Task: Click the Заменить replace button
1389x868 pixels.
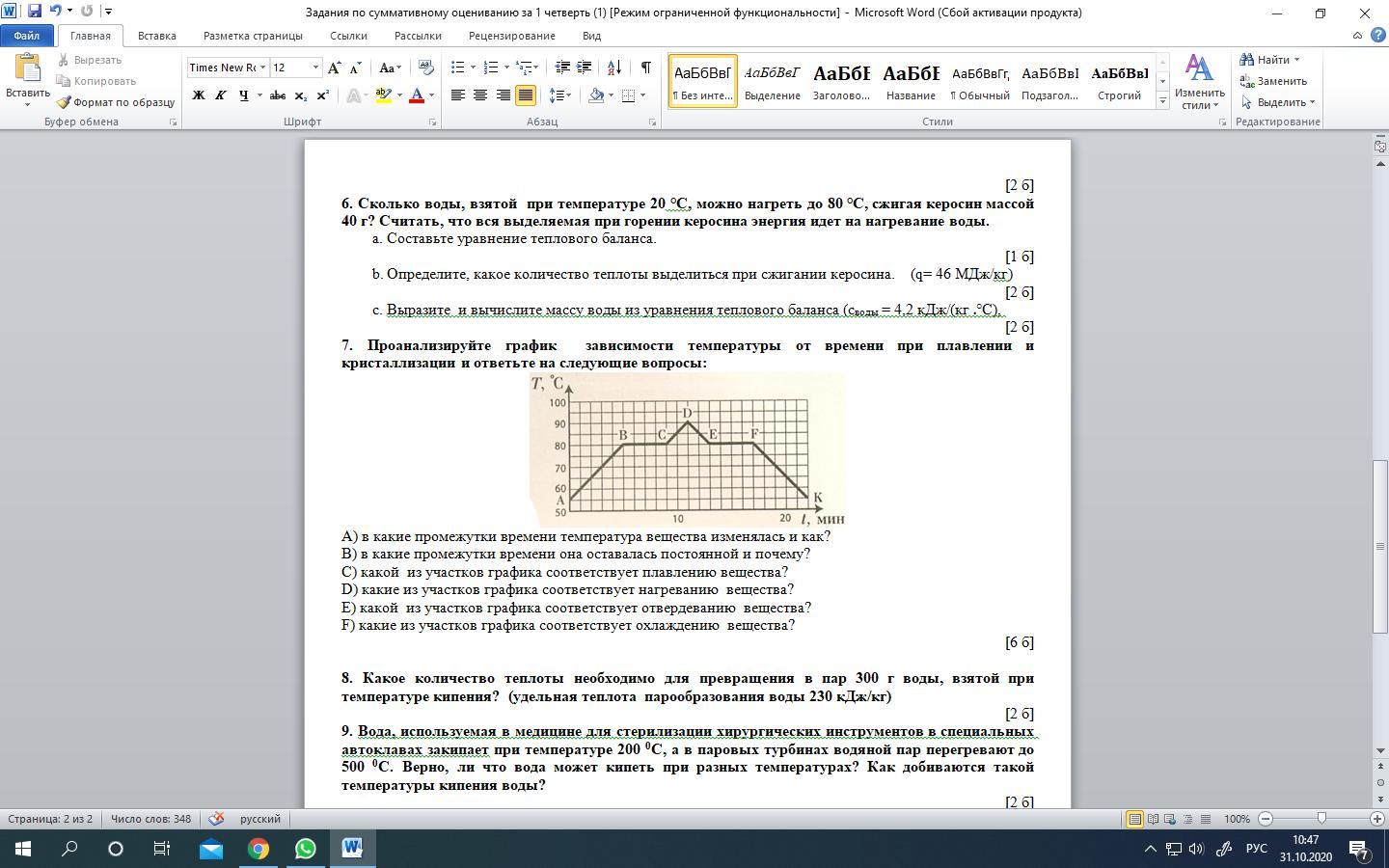Action: tap(1273, 81)
